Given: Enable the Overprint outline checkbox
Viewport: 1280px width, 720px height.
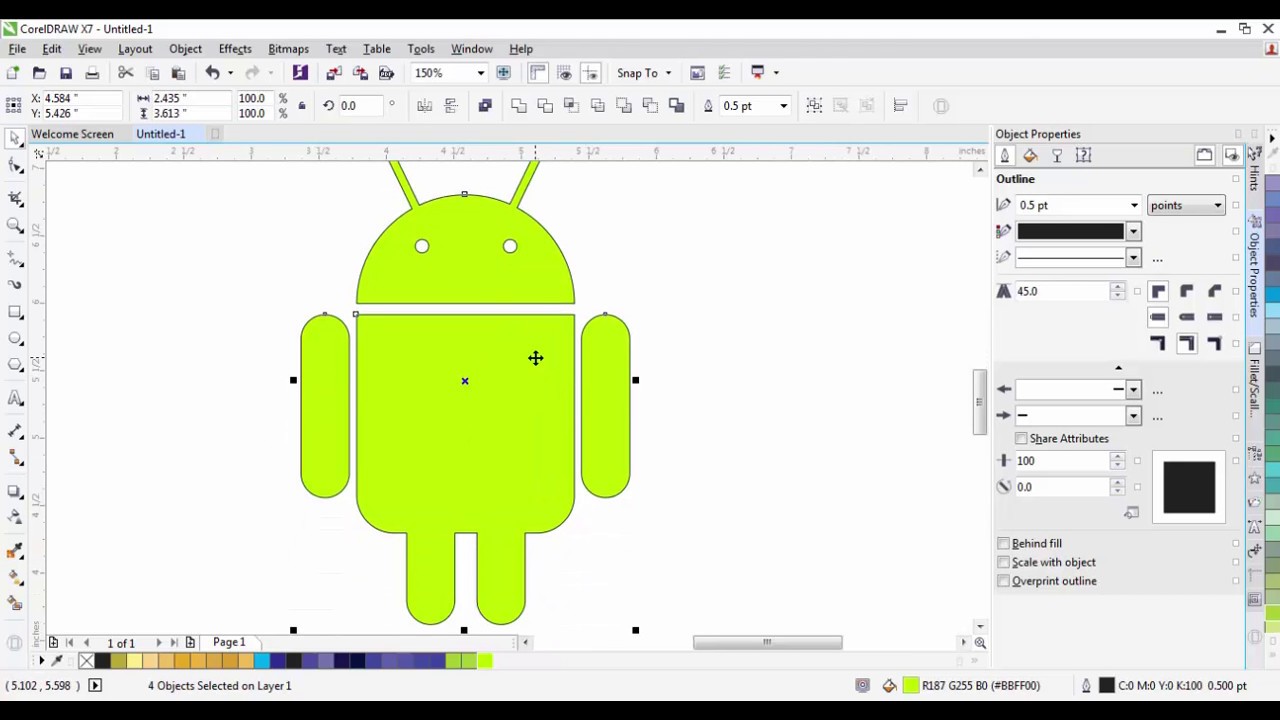Looking at the screenshot, I should coord(1003,581).
